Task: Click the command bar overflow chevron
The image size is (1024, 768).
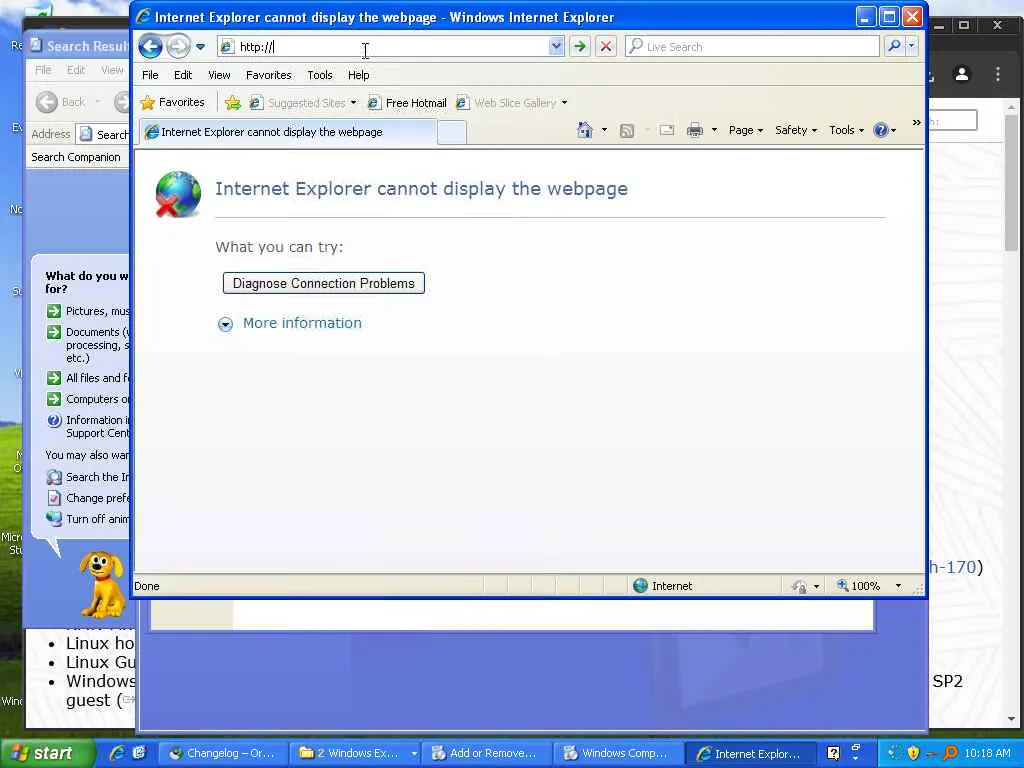Action: [x=916, y=122]
